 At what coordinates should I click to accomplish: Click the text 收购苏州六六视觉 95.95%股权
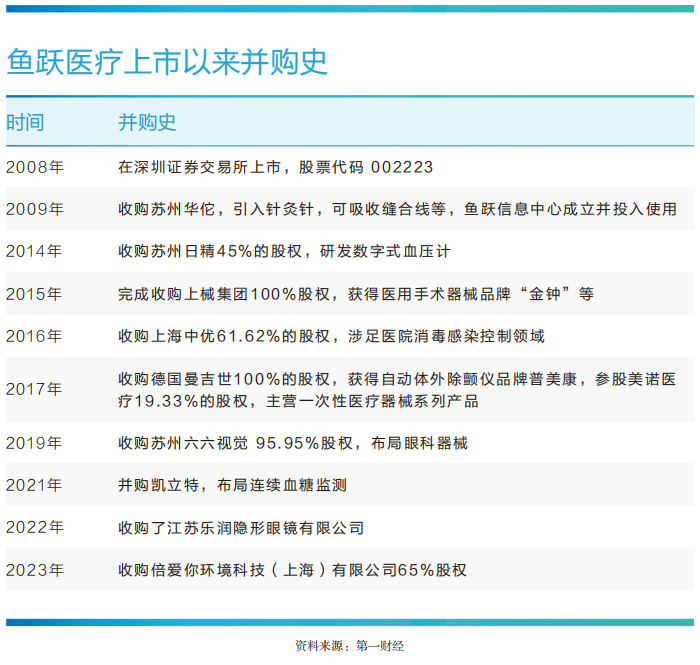236,443
